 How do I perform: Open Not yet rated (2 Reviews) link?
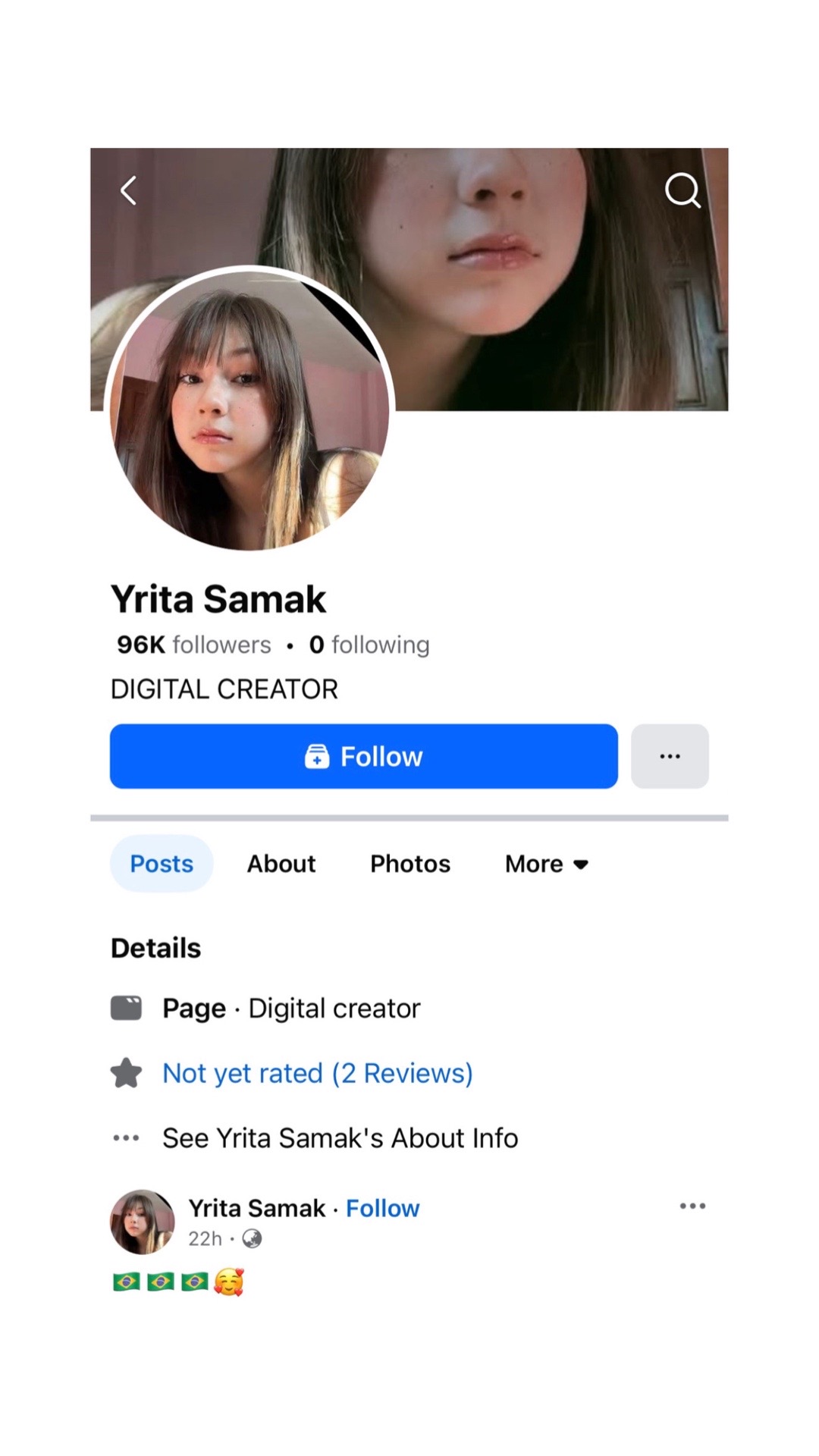click(x=318, y=1073)
